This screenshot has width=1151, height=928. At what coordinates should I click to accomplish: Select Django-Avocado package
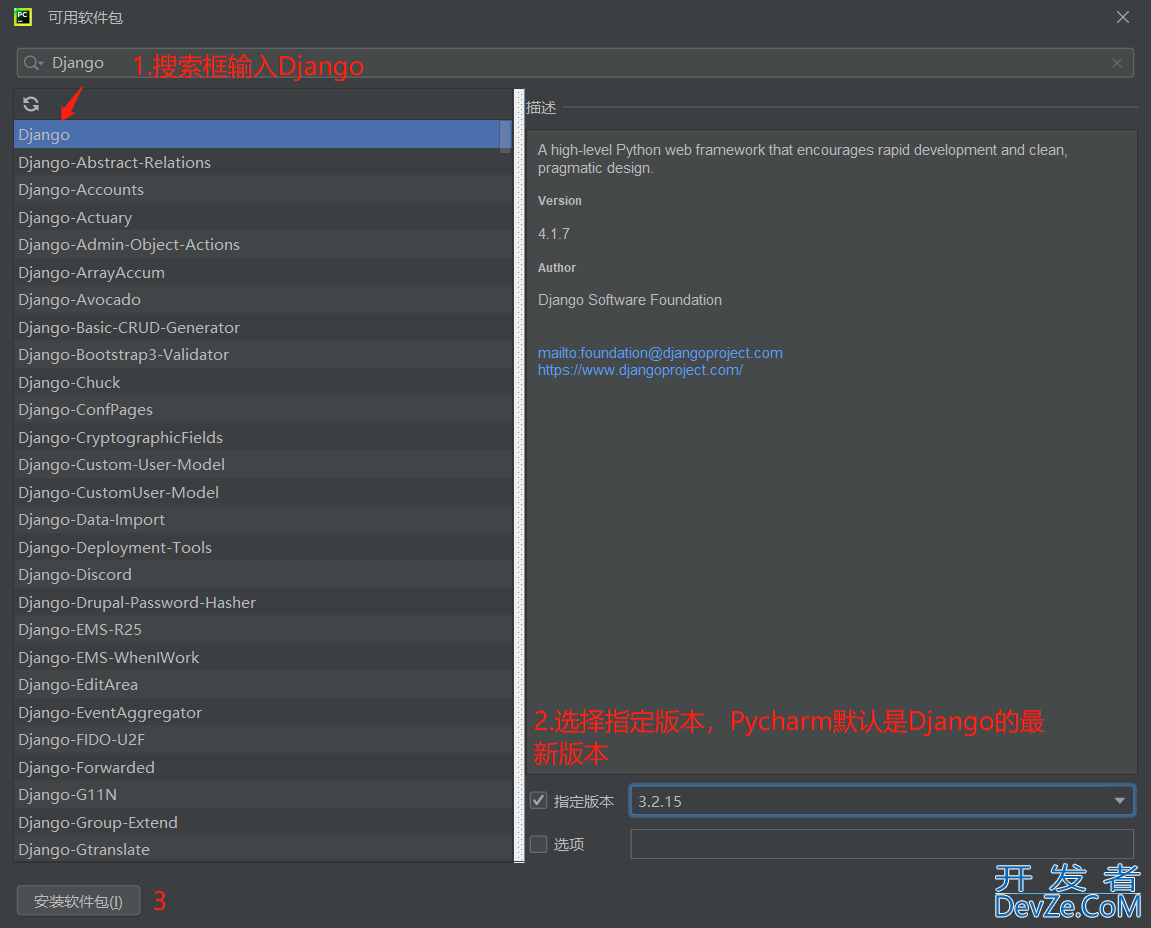coord(262,300)
